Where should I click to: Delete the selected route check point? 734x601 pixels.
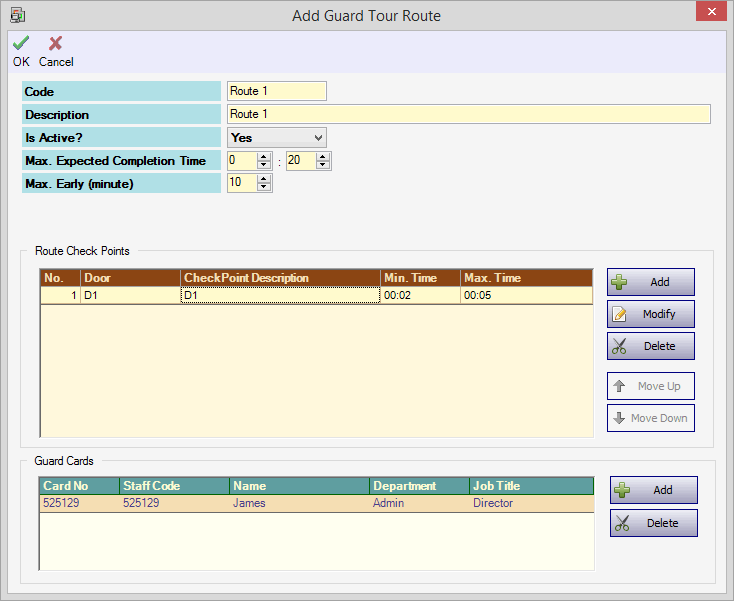(x=650, y=346)
